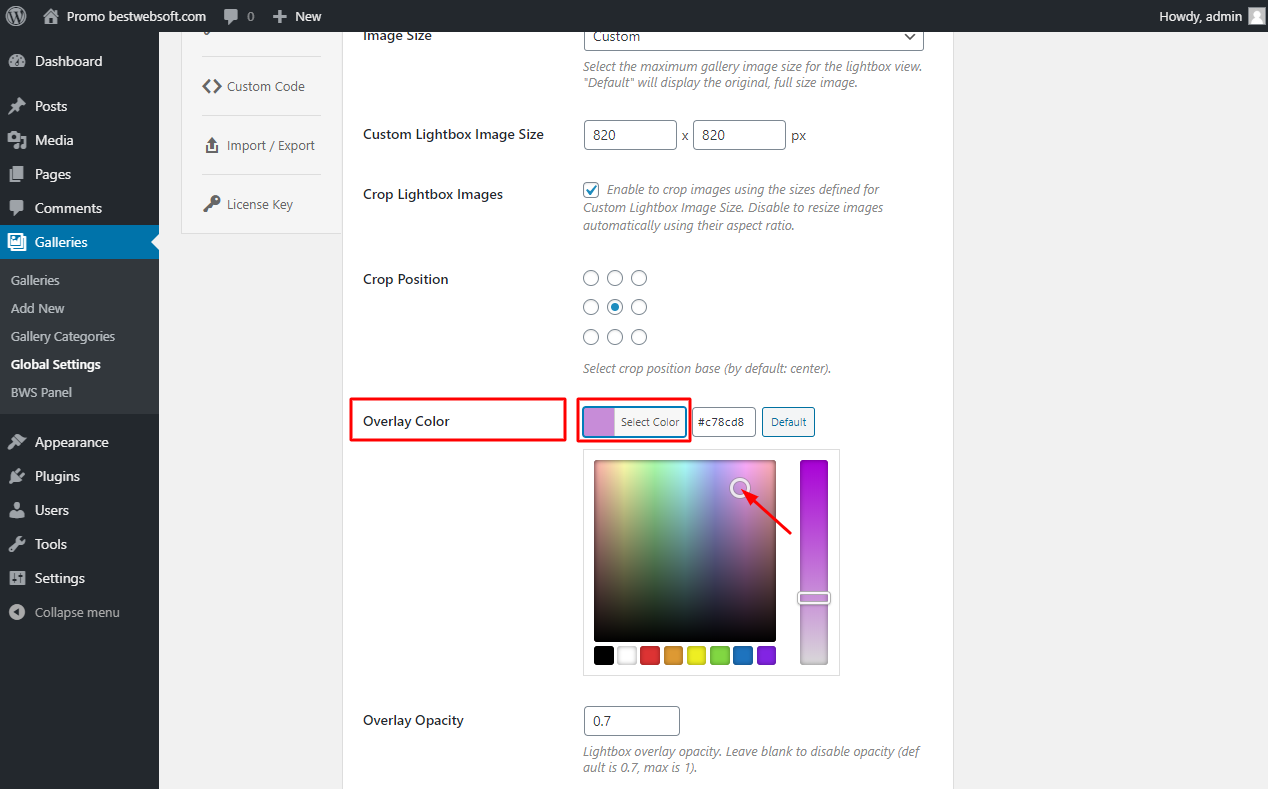Click the Collapse menu arrow icon
The width and height of the screenshot is (1268, 789).
click(x=17, y=612)
